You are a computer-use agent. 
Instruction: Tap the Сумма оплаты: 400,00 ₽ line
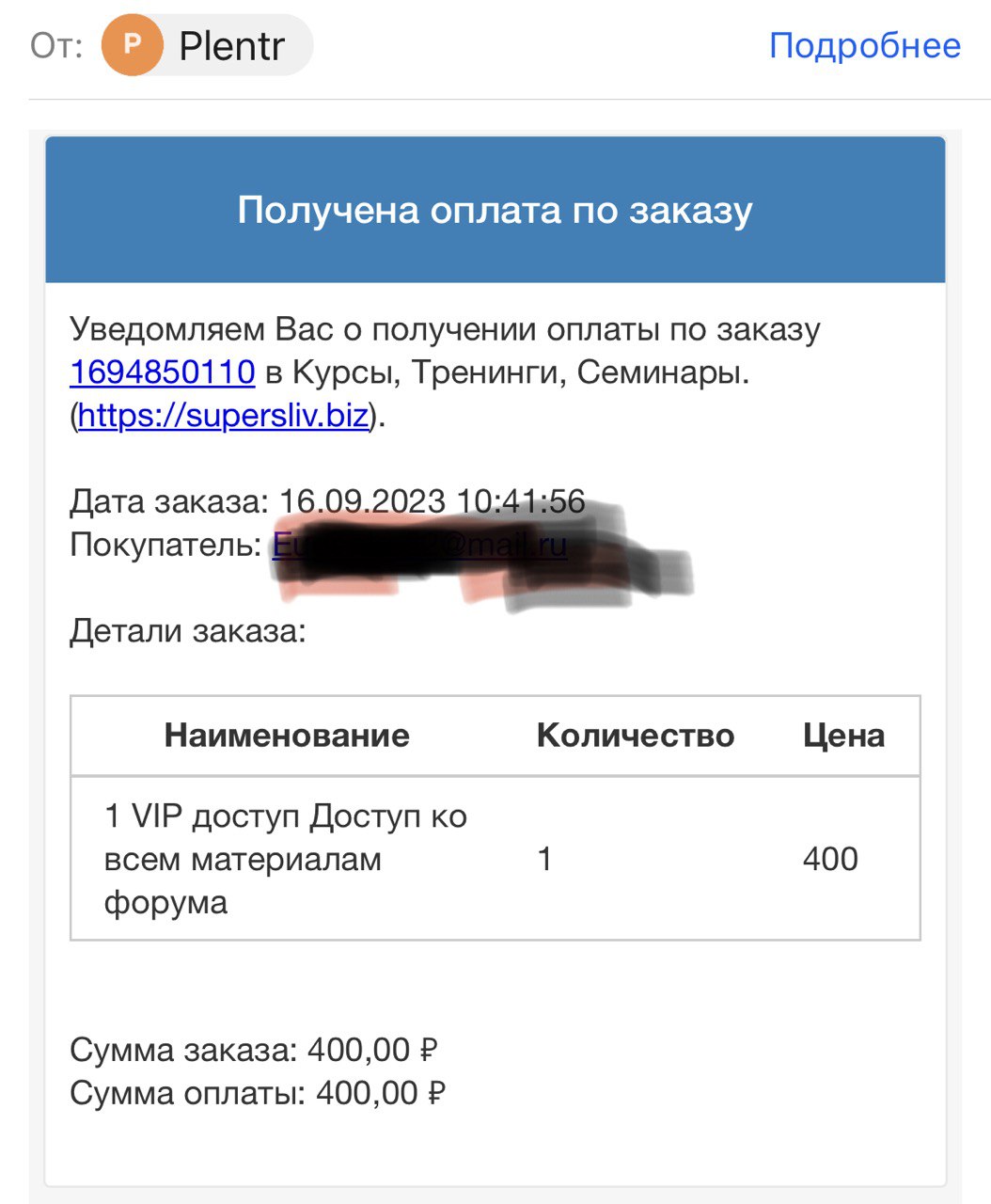click(x=258, y=1093)
